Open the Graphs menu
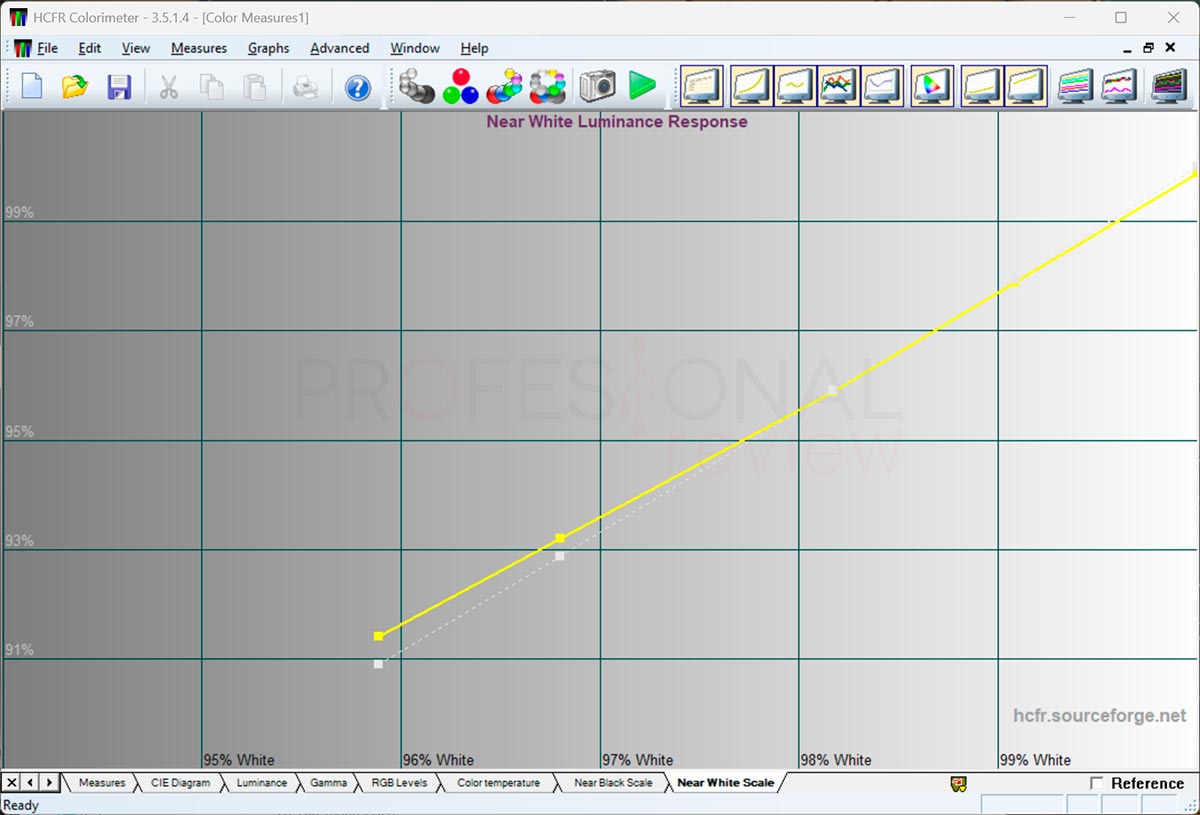 tap(268, 48)
